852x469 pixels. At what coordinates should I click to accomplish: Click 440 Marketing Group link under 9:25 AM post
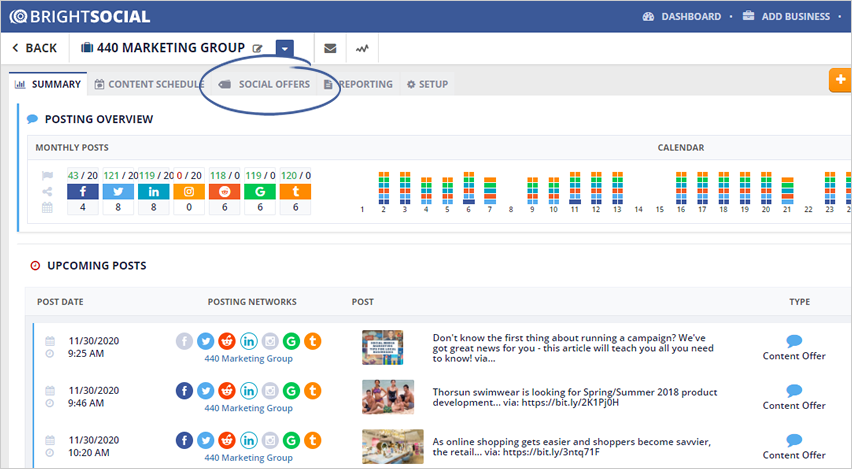point(248,358)
